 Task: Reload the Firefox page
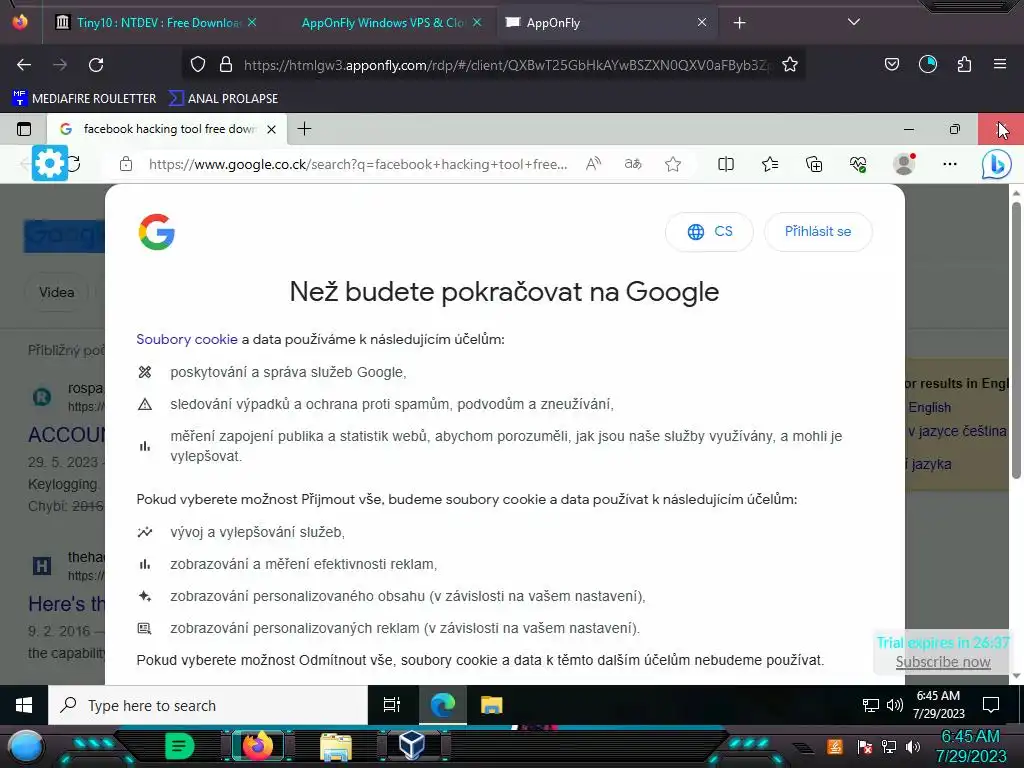click(96, 65)
